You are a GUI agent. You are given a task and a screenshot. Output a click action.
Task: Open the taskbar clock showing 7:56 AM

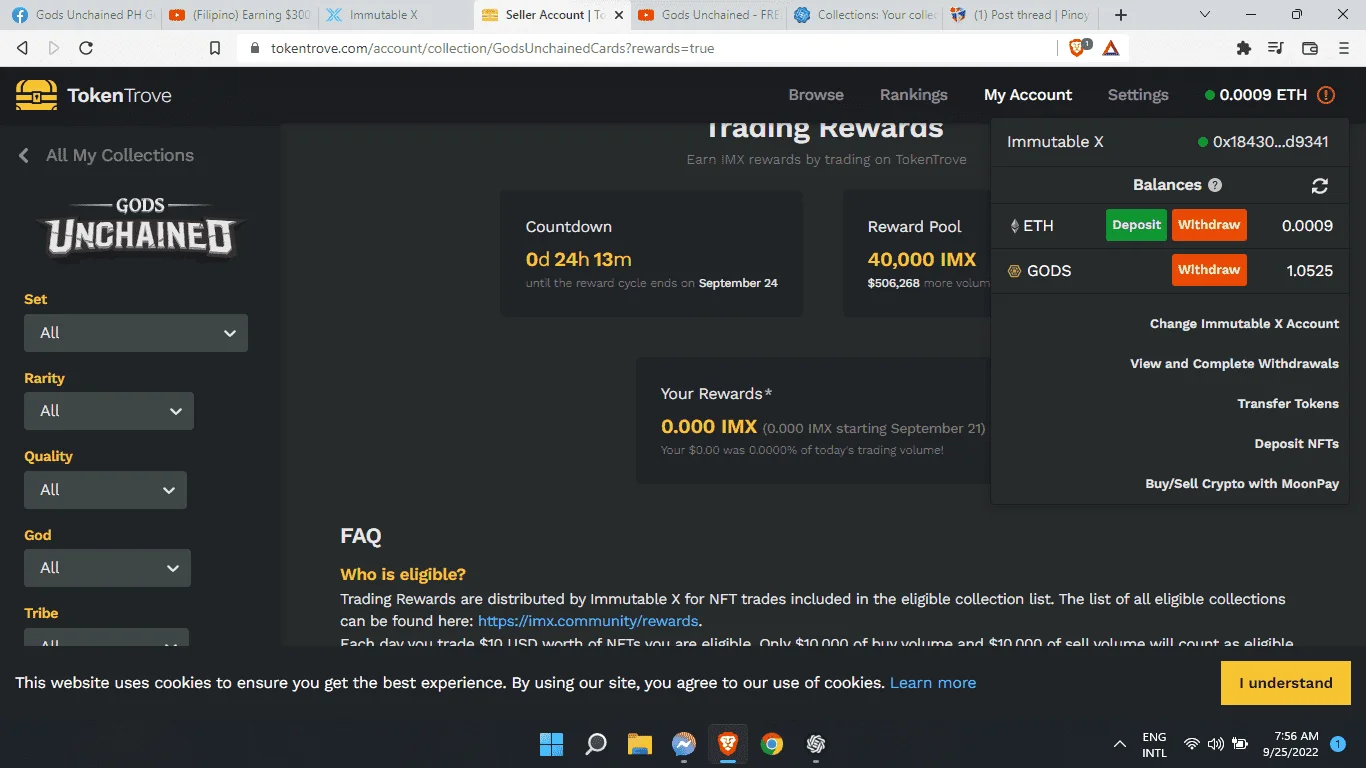point(1289,744)
